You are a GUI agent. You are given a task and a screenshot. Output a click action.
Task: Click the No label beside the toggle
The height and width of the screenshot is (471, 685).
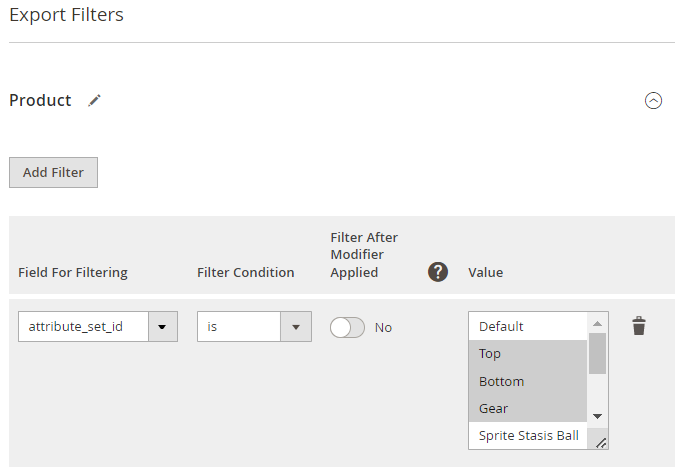point(383,328)
